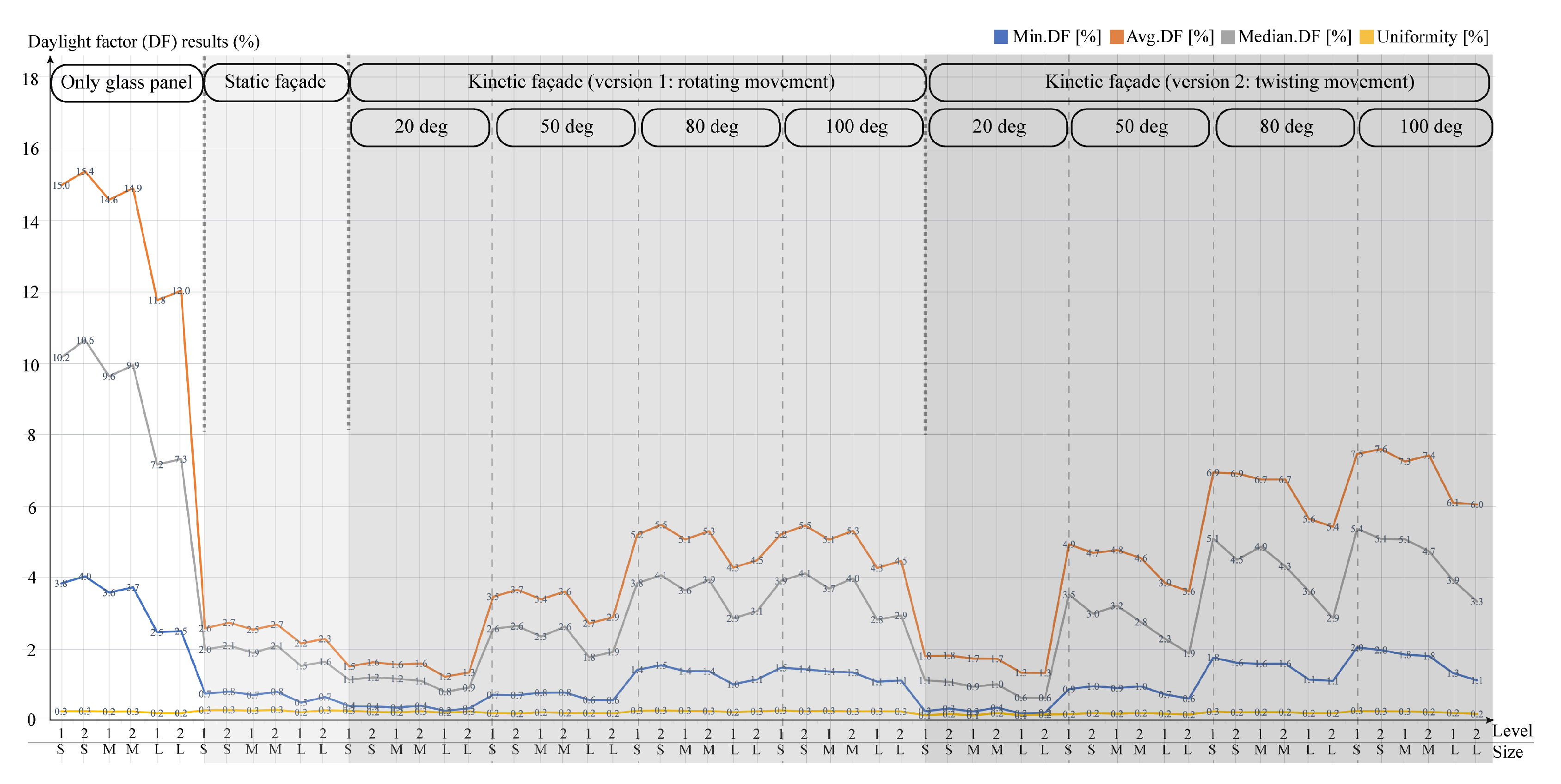Select 20 deg box under twisting movement

pyautogui.click(x=998, y=127)
